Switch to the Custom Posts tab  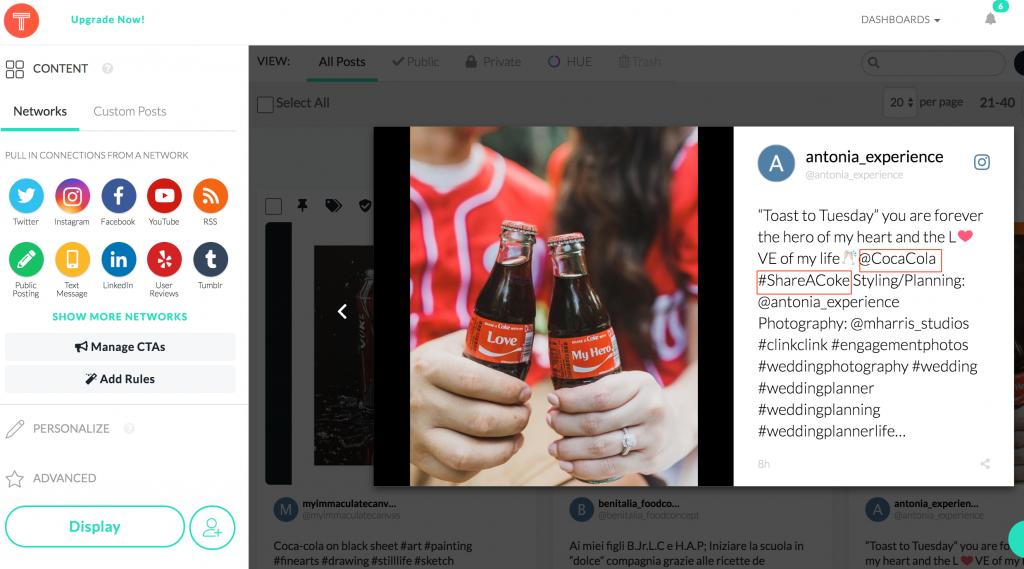click(130, 111)
